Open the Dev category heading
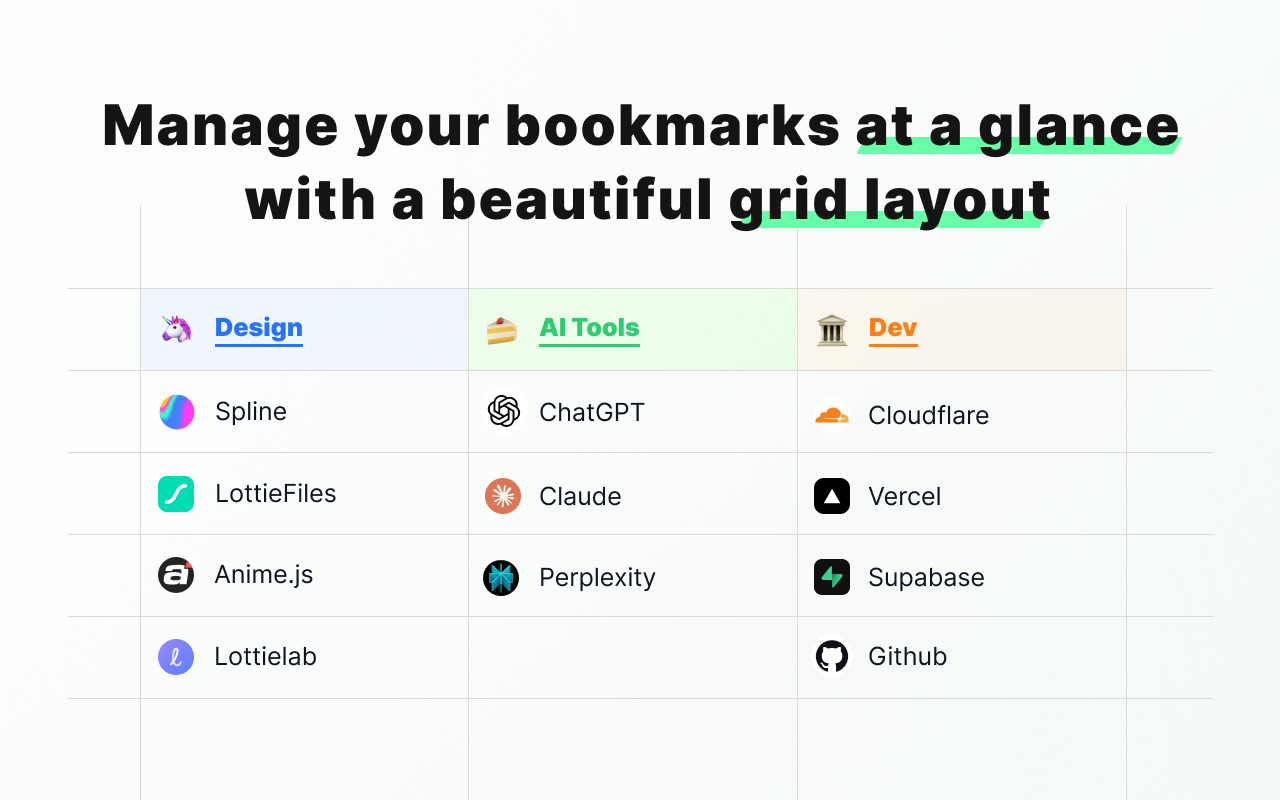 [x=893, y=328]
